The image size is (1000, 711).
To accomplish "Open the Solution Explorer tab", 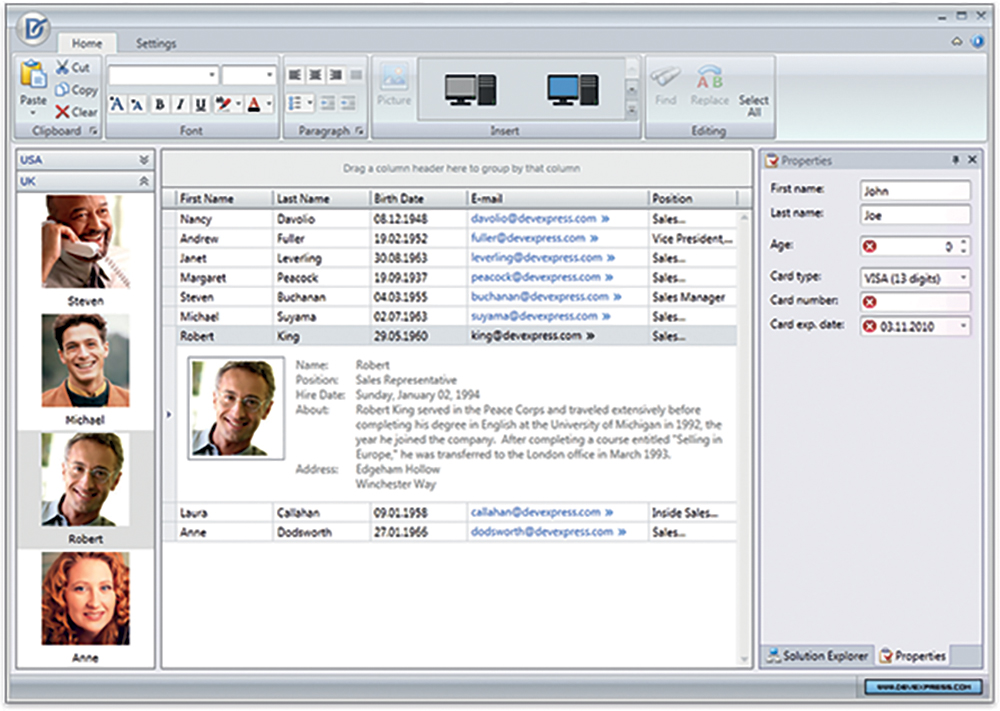I will click(817, 656).
